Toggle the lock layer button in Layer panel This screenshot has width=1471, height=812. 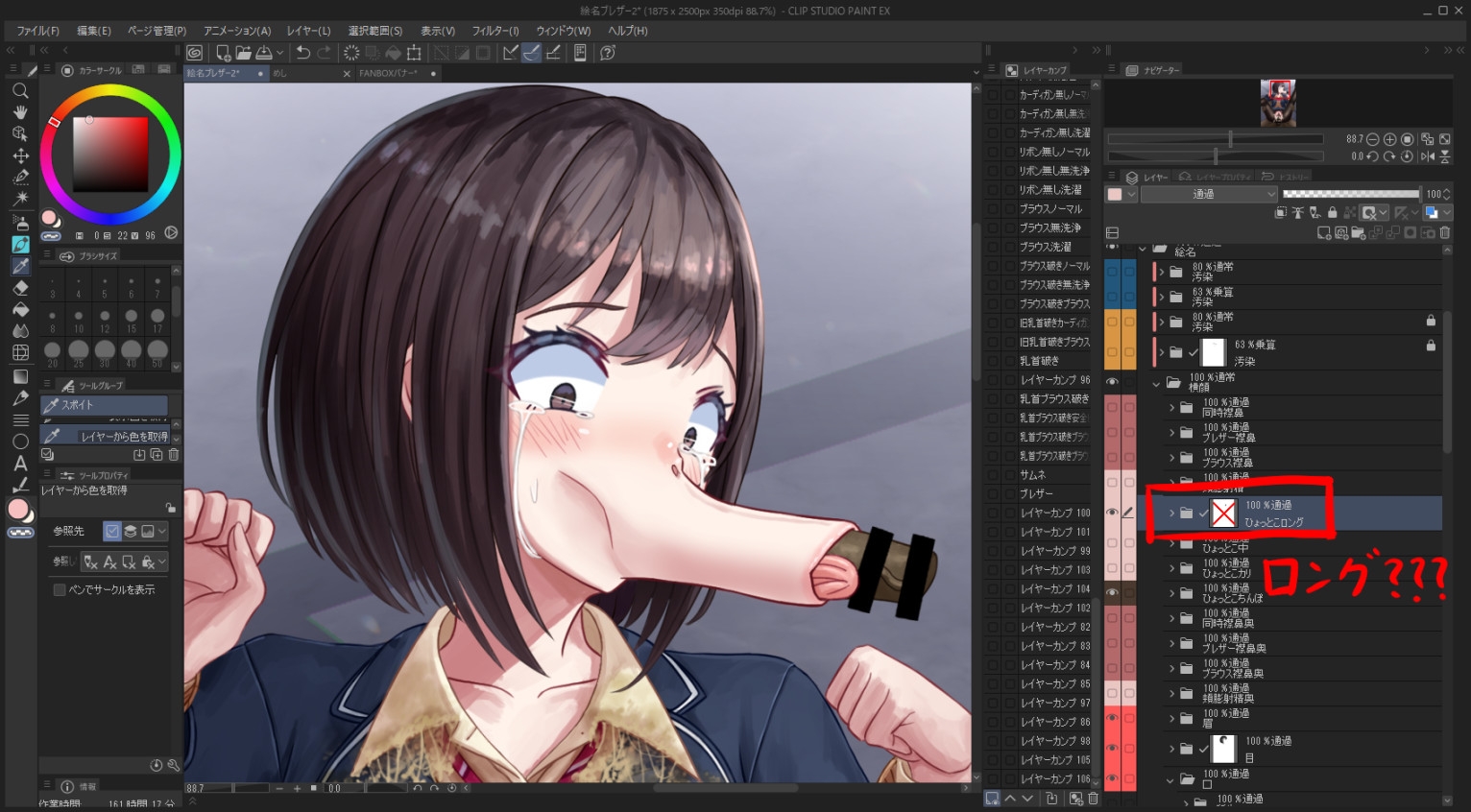[x=1332, y=212]
